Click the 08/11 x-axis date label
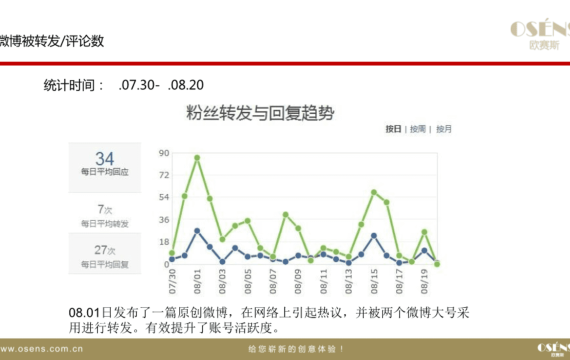 (324, 281)
